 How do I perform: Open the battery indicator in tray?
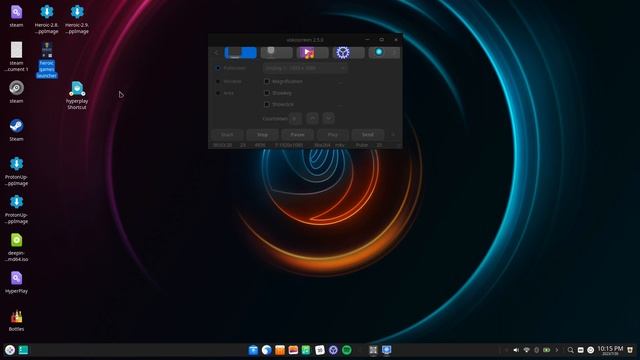547,350
